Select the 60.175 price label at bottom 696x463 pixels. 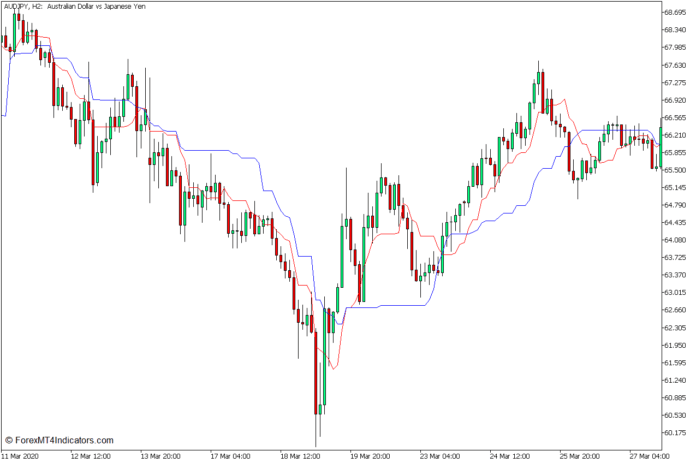click(674, 433)
